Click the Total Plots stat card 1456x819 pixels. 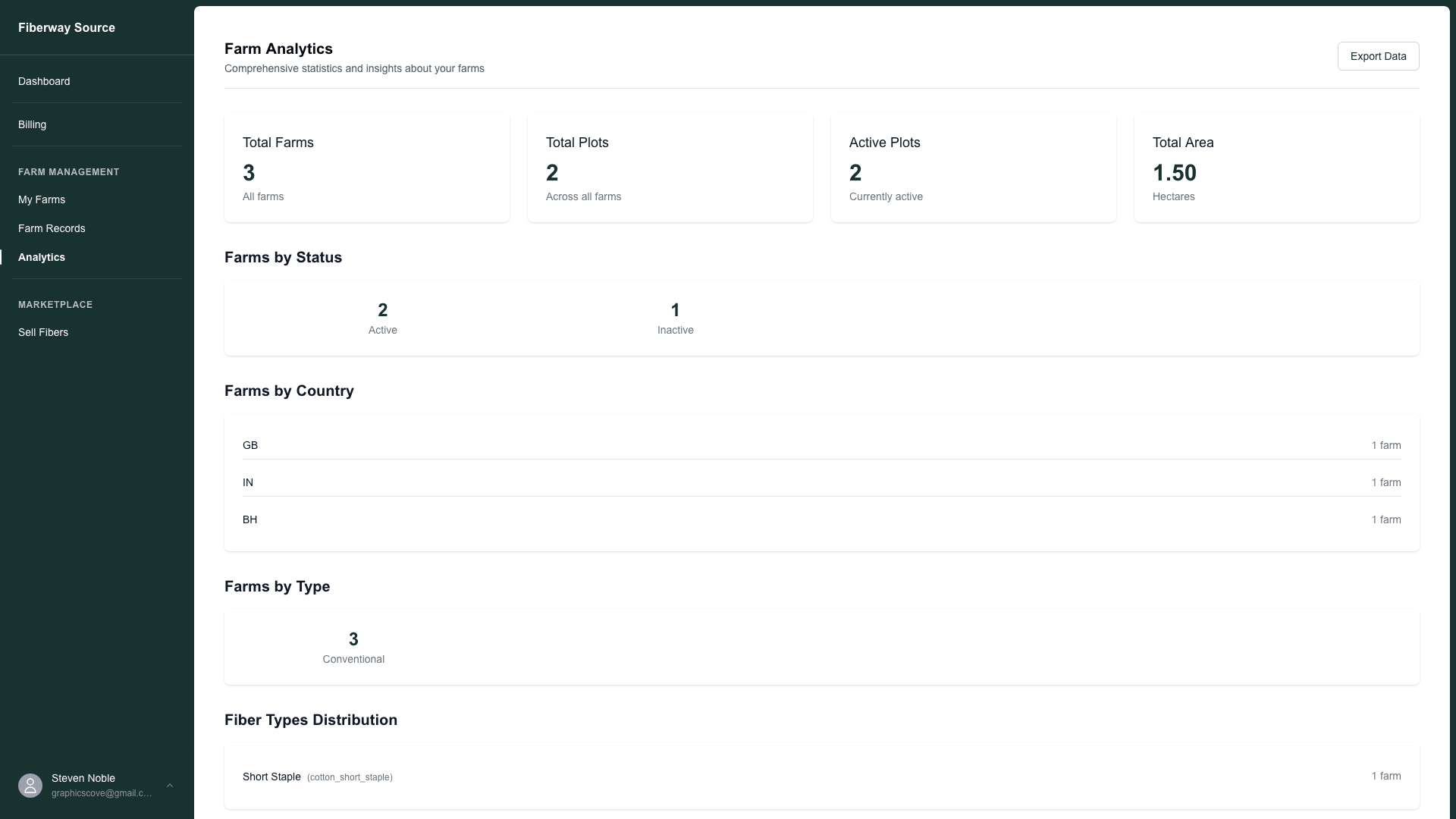[x=670, y=168]
